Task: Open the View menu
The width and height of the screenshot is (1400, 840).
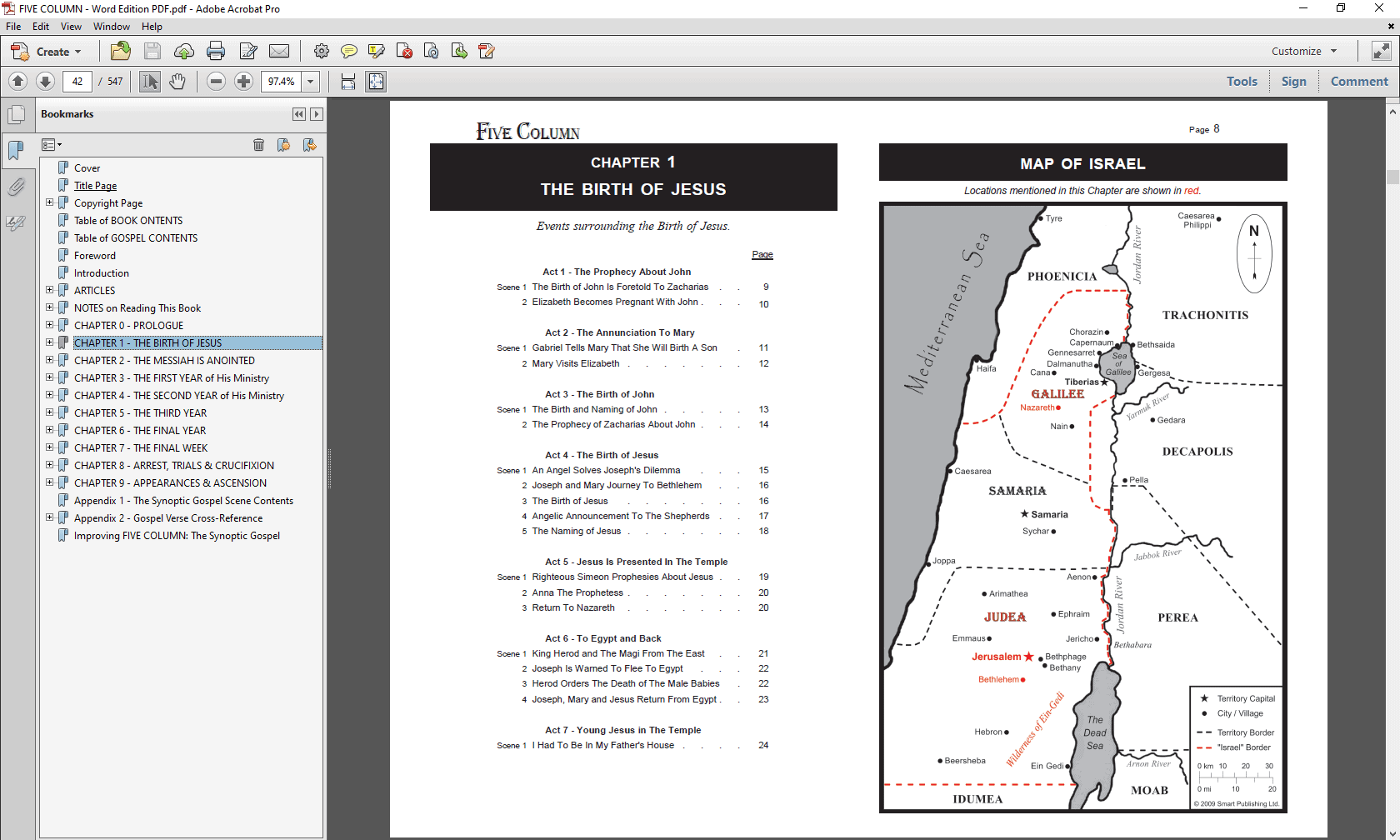Action: point(71,27)
